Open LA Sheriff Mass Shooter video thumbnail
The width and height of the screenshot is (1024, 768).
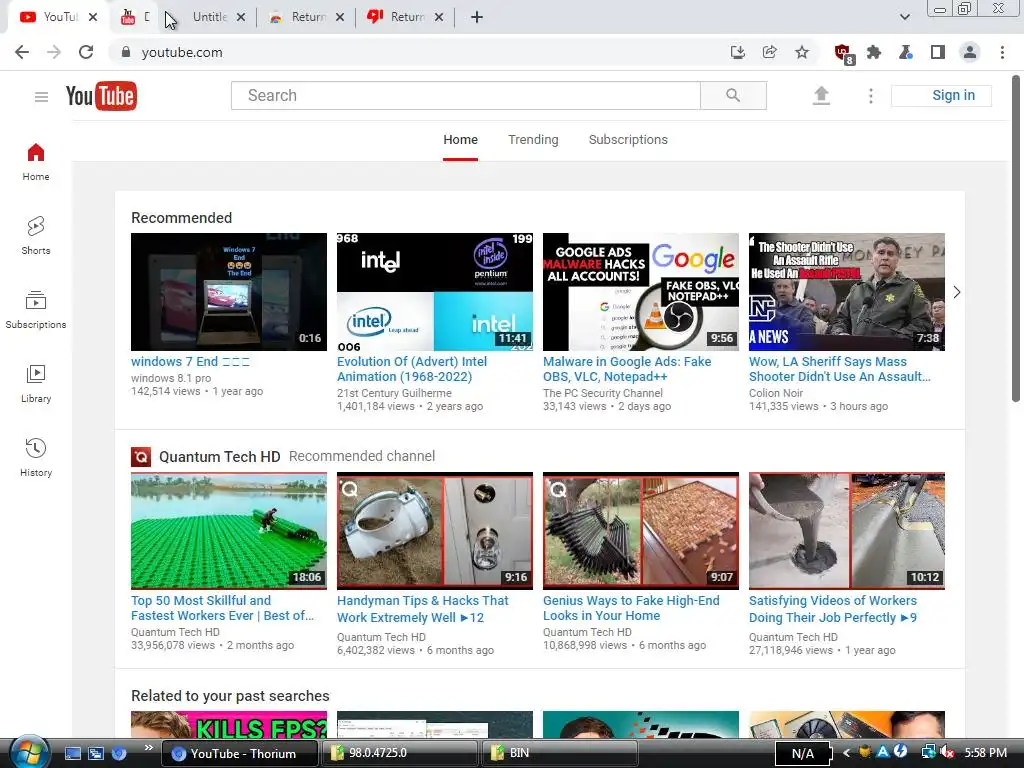pyautogui.click(x=846, y=292)
